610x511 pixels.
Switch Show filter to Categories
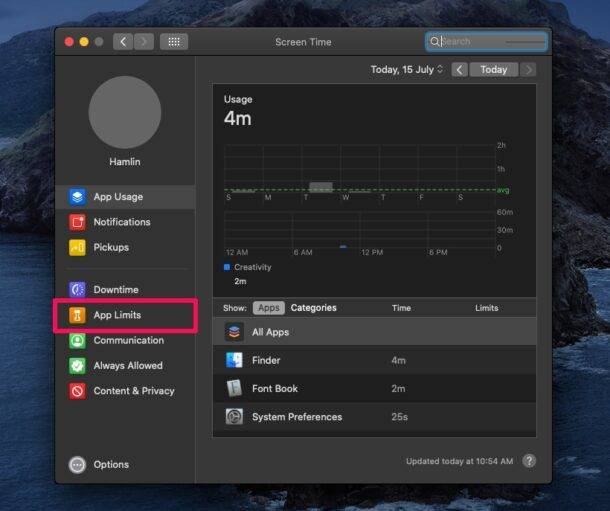[x=314, y=308]
